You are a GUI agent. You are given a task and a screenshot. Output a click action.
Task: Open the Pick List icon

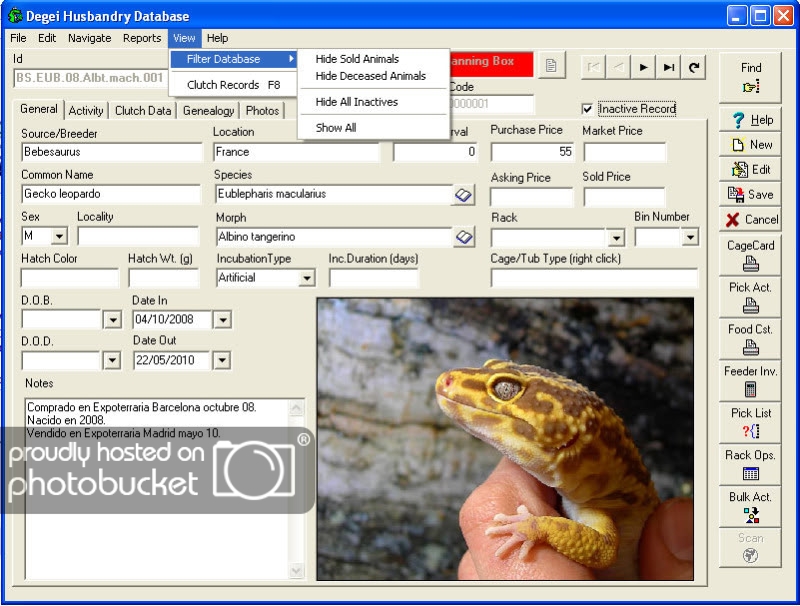click(750, 431)
